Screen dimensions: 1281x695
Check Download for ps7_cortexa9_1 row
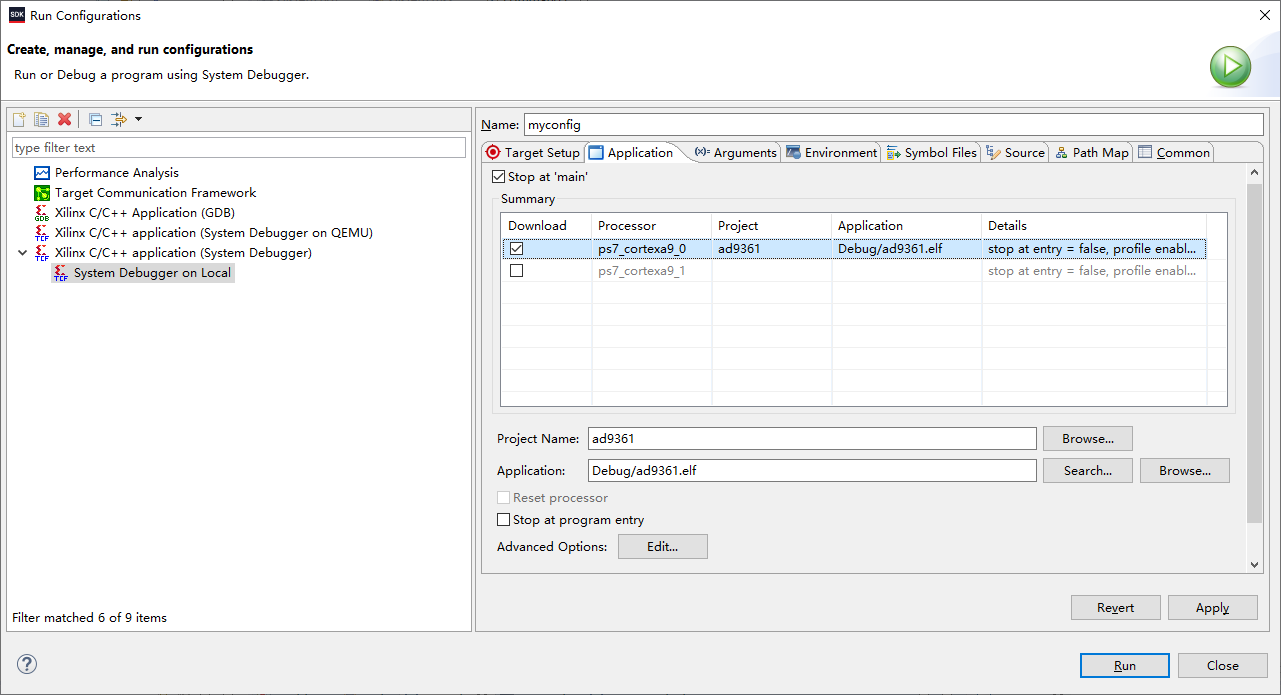coord(516,270)
